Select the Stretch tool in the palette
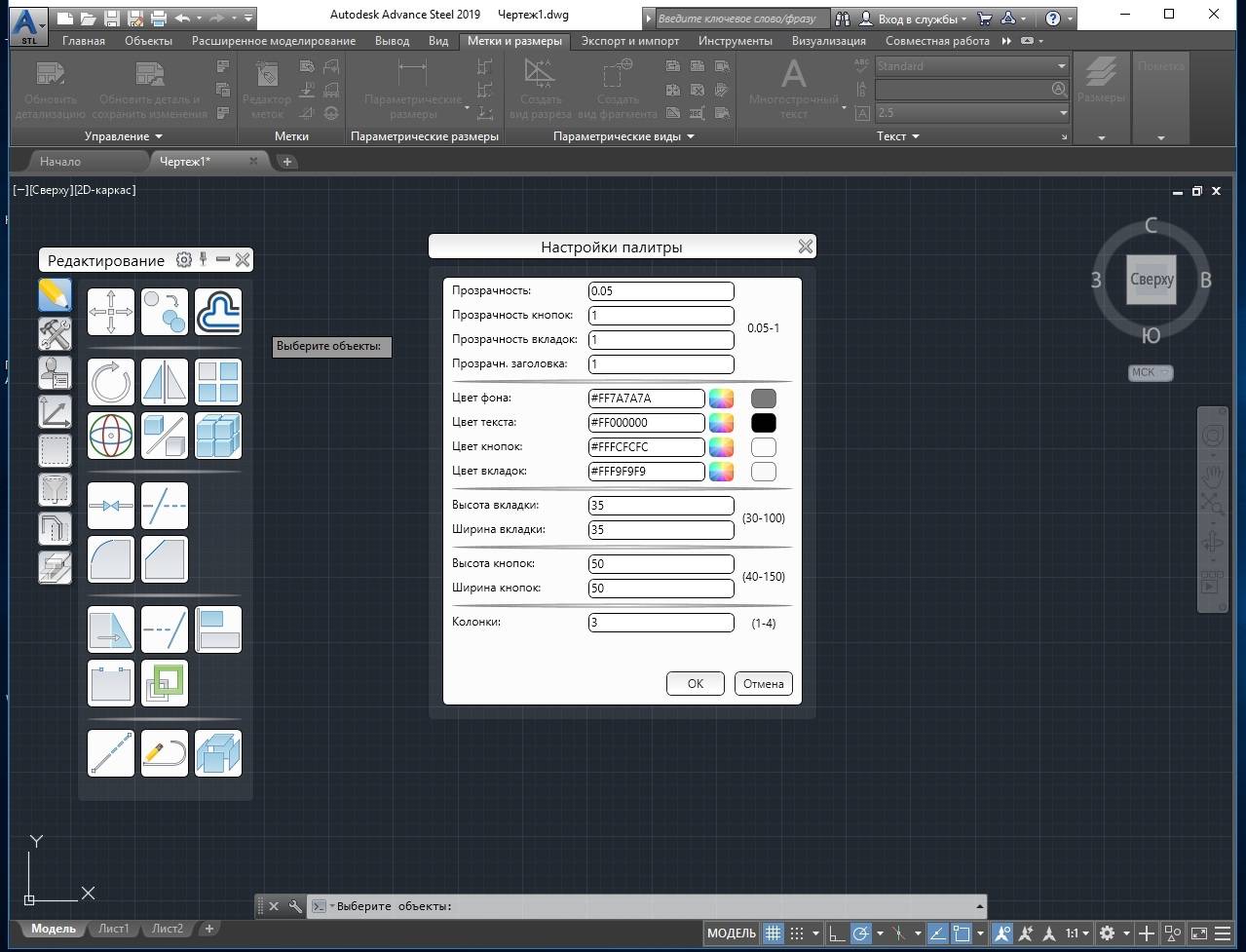This screenshot has width=1246, height=952. coord(111,629)
